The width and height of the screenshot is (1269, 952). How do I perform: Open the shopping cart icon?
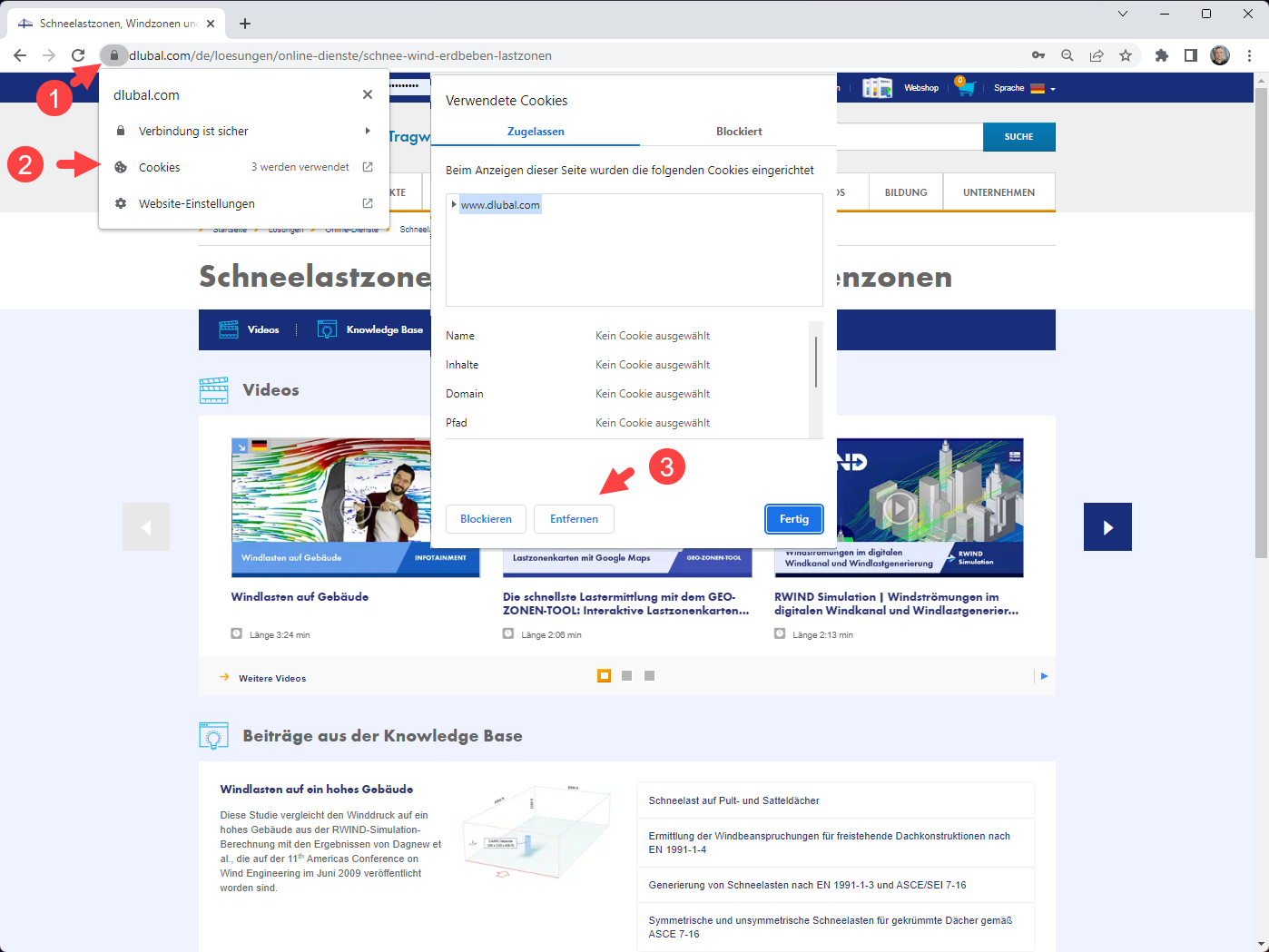[964, 87]
